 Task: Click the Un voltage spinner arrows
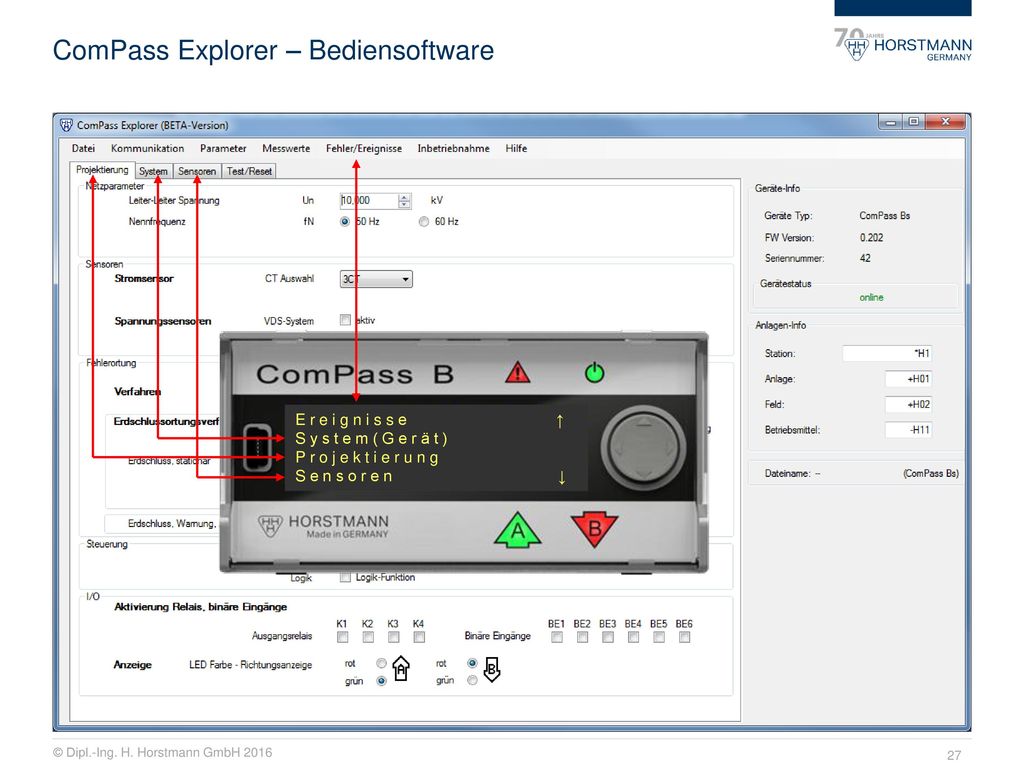point(404,200)
